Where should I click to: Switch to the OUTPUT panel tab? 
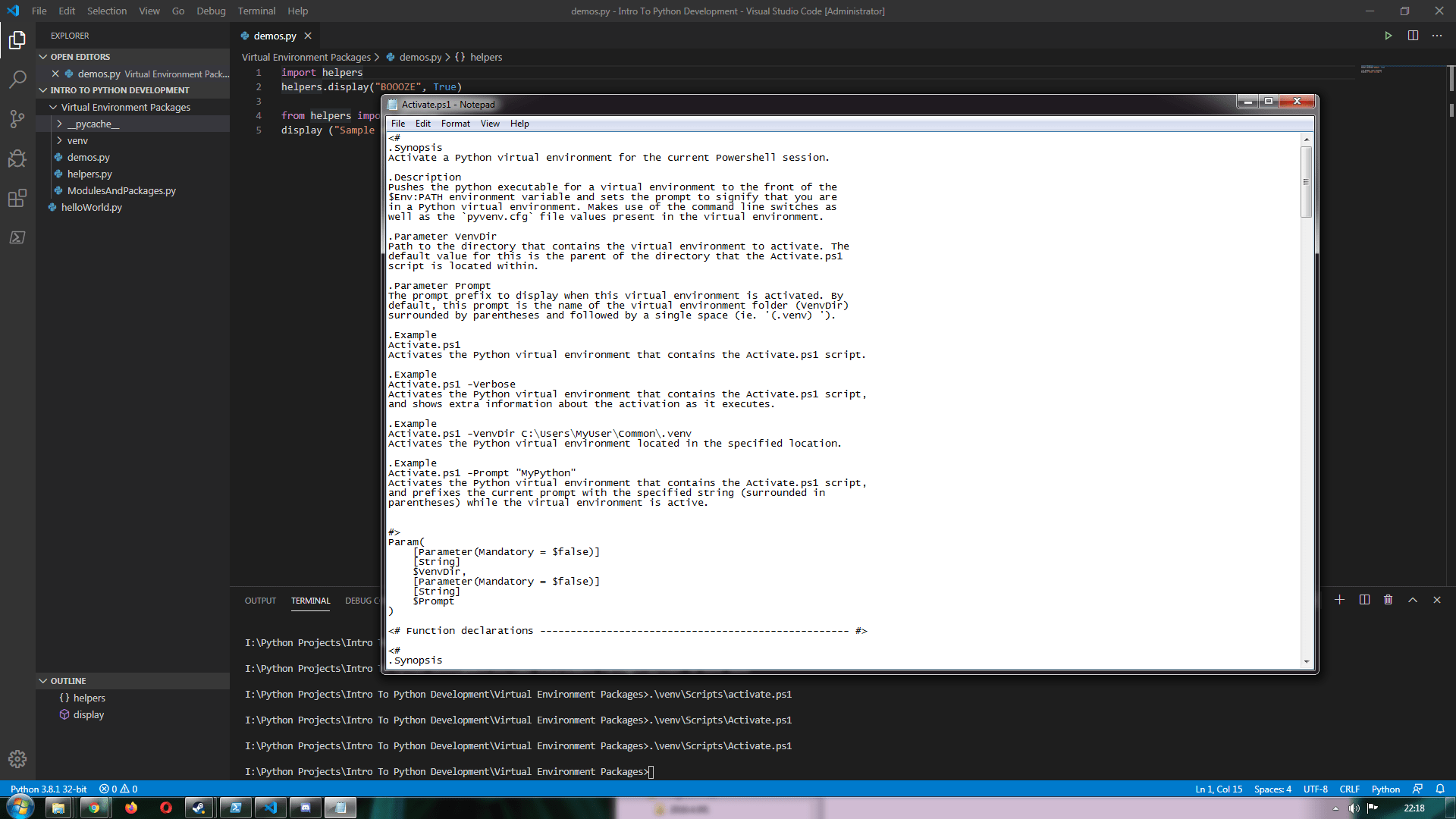(260, 601)
